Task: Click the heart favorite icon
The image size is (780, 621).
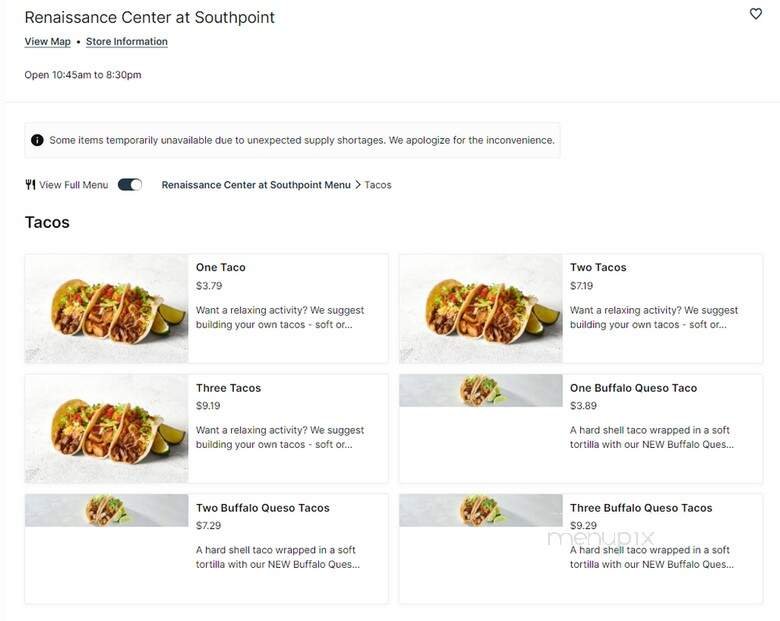Action: click(756, 14)
